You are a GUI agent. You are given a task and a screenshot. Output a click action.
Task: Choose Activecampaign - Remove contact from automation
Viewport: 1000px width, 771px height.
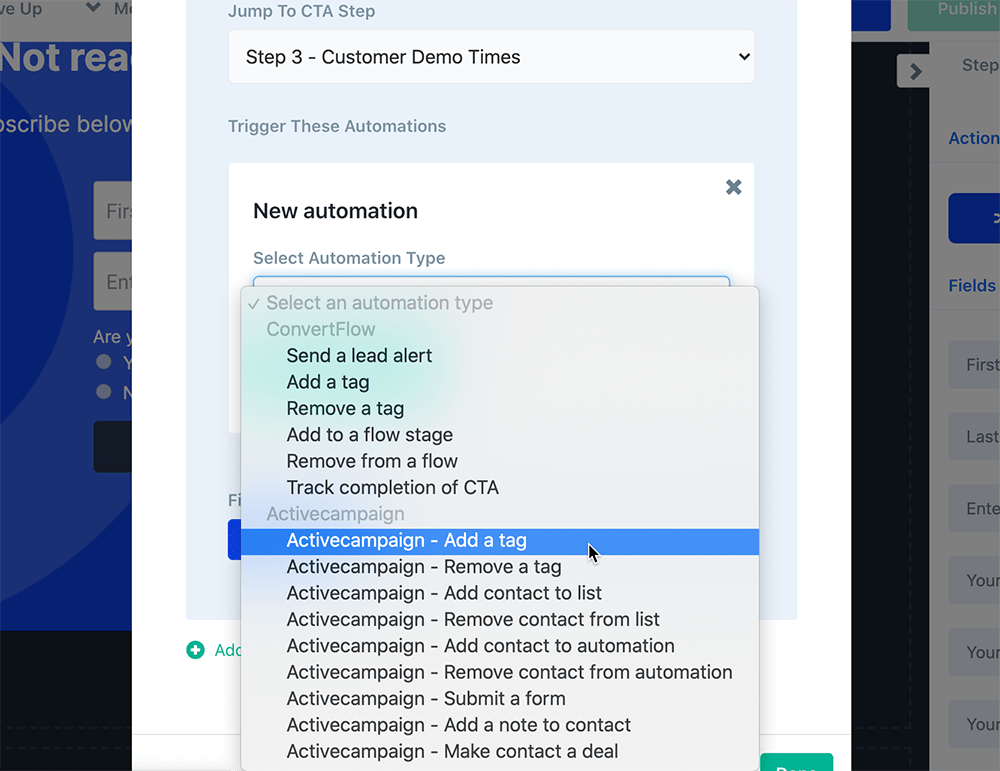coord(499,672)
